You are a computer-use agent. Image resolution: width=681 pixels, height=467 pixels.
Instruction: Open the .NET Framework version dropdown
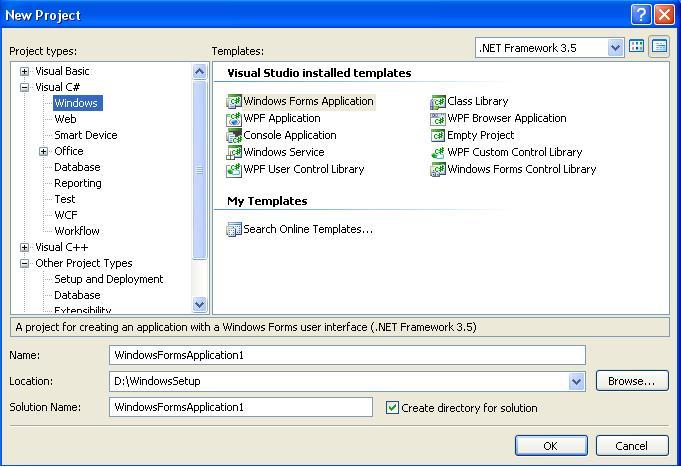coord(615,48)
